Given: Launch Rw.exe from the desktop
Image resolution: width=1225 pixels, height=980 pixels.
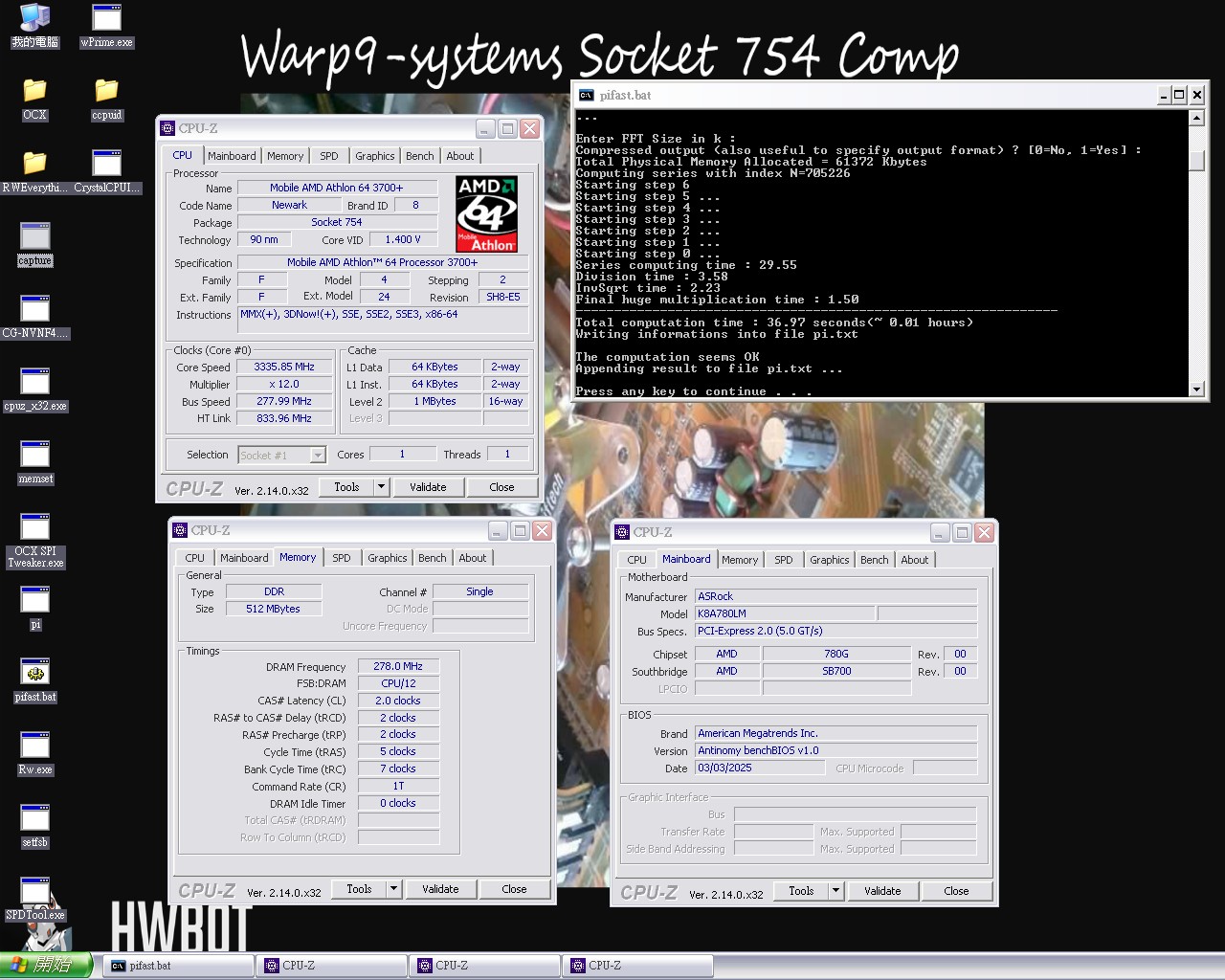Looking at the screenshot, I should 34,753.
